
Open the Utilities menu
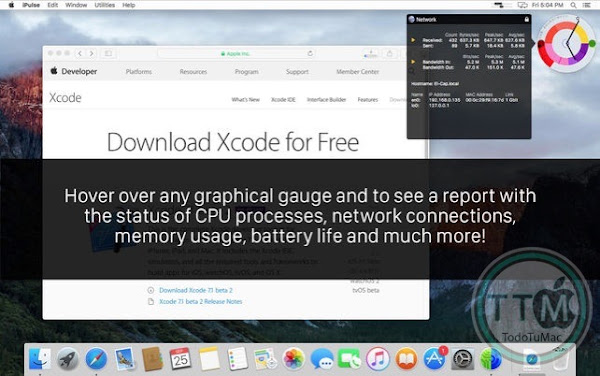[x=104, y=5]
